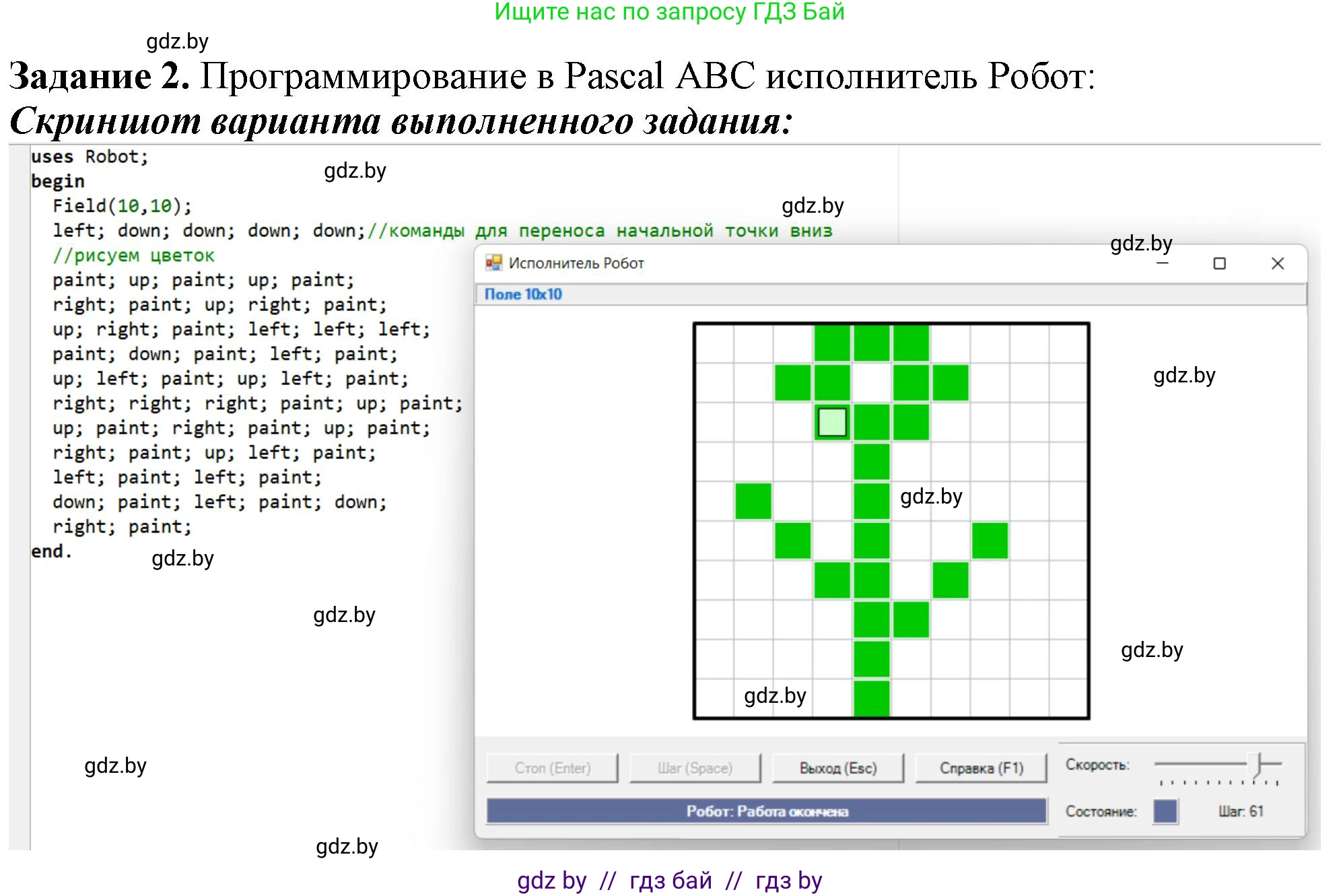Click the Шаг (Space) step button
The width and height of the screenshot is (1341, 896).
695,768
